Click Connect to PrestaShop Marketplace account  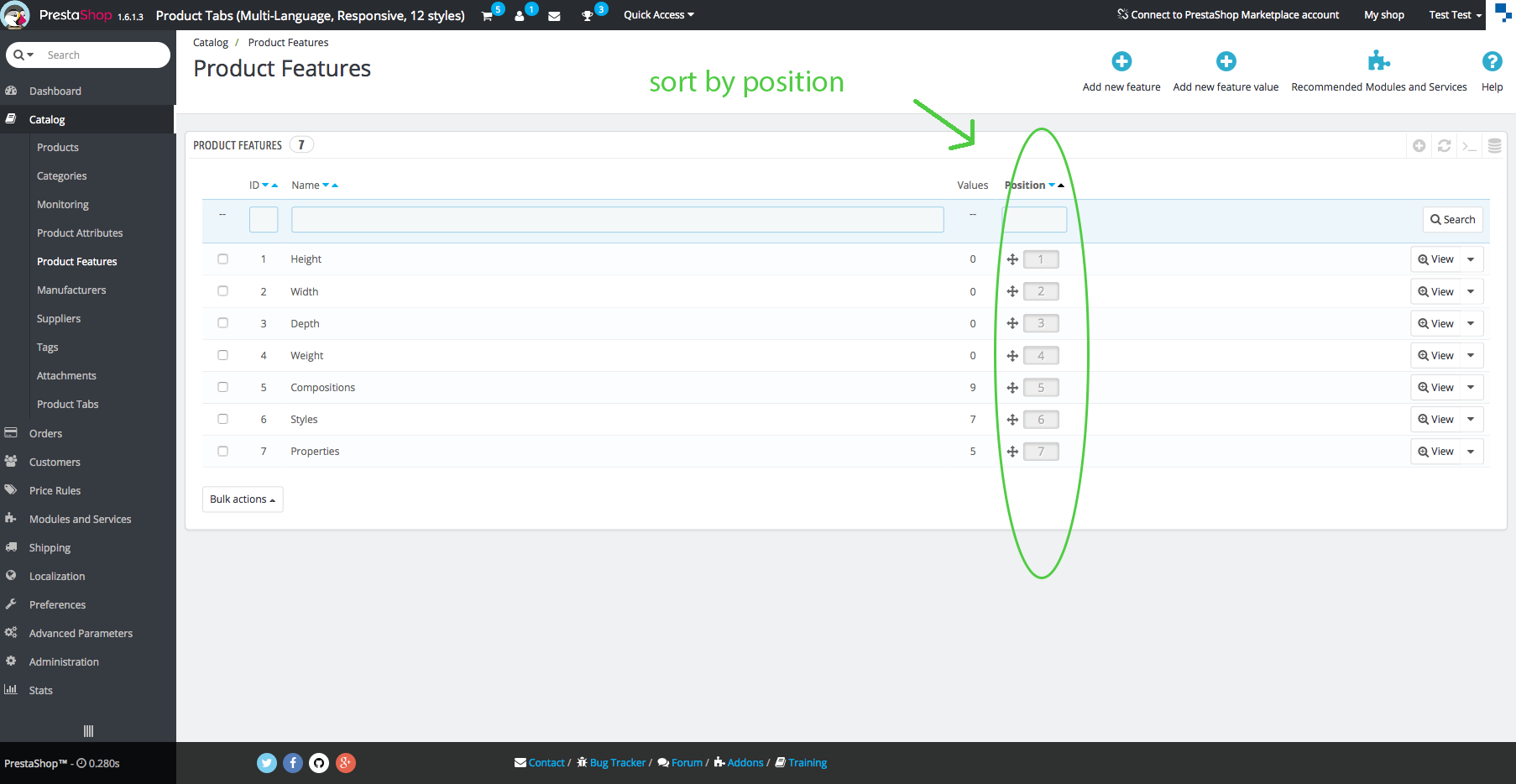[x=1228, y=15]
